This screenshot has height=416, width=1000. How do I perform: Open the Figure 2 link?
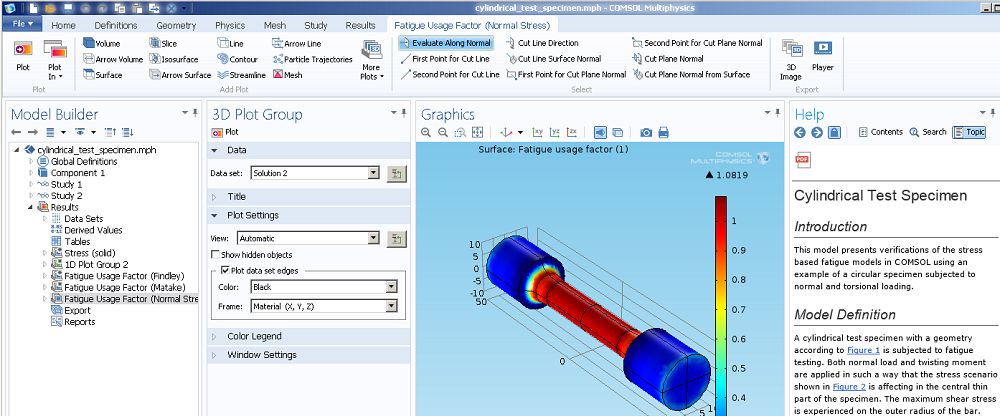point(850,386)
